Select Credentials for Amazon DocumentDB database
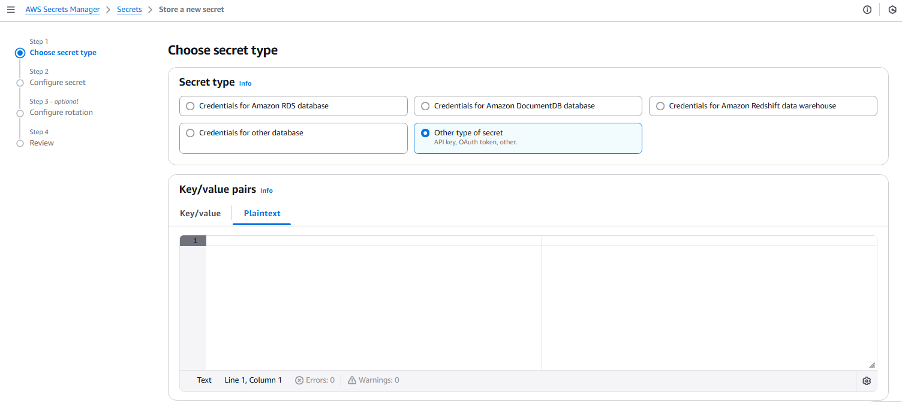Image resolution: width=902 pixels, height=404 pixels. click(x=426, y=105)
